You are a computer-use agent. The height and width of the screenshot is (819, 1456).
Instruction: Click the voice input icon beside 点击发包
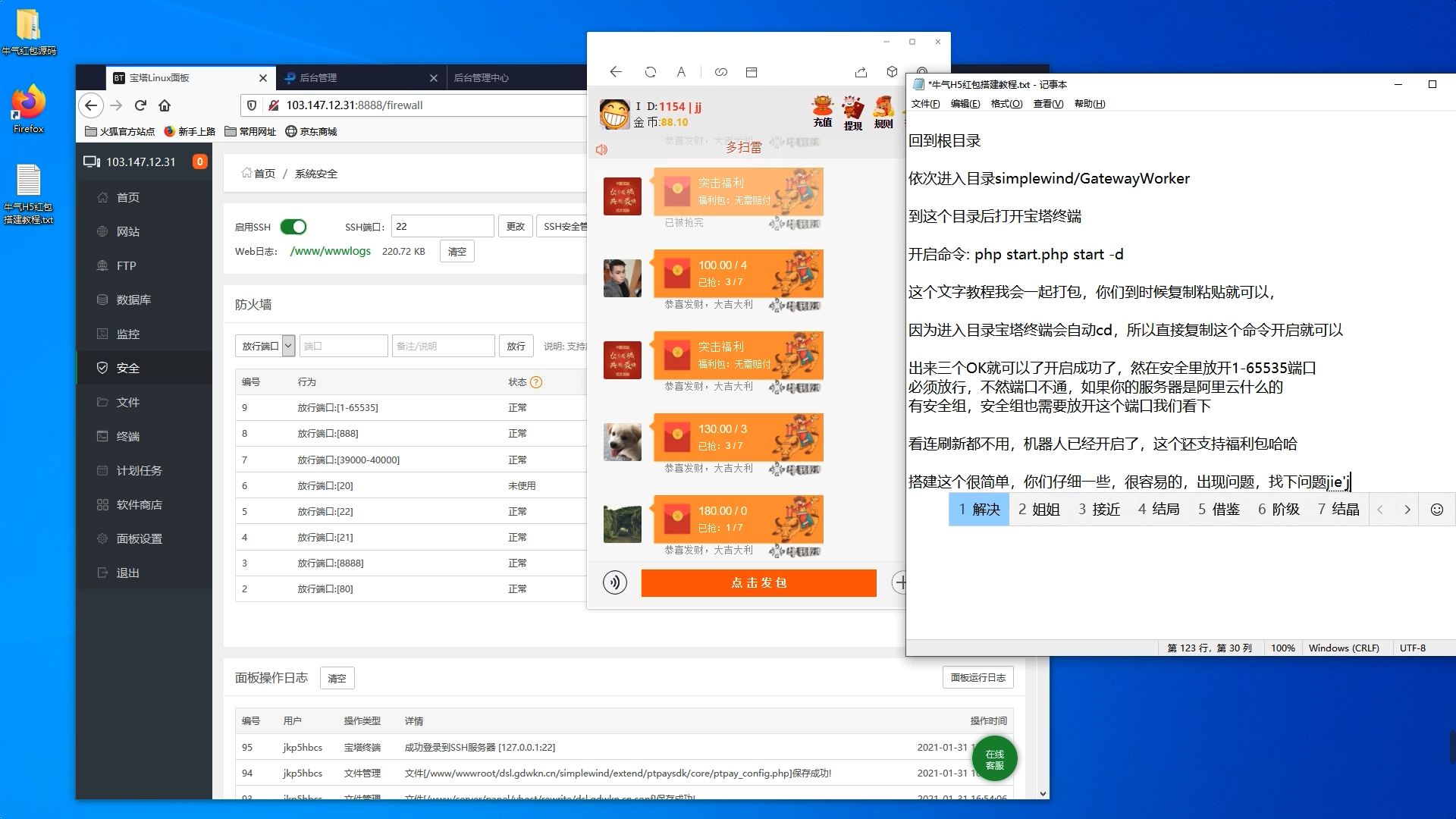click(x=614, y=583)
